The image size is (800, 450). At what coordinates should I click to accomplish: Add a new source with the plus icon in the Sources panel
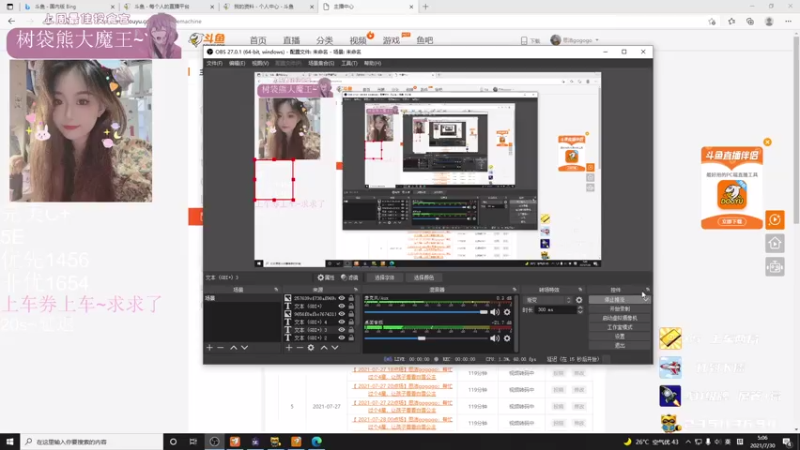[289, 347]
